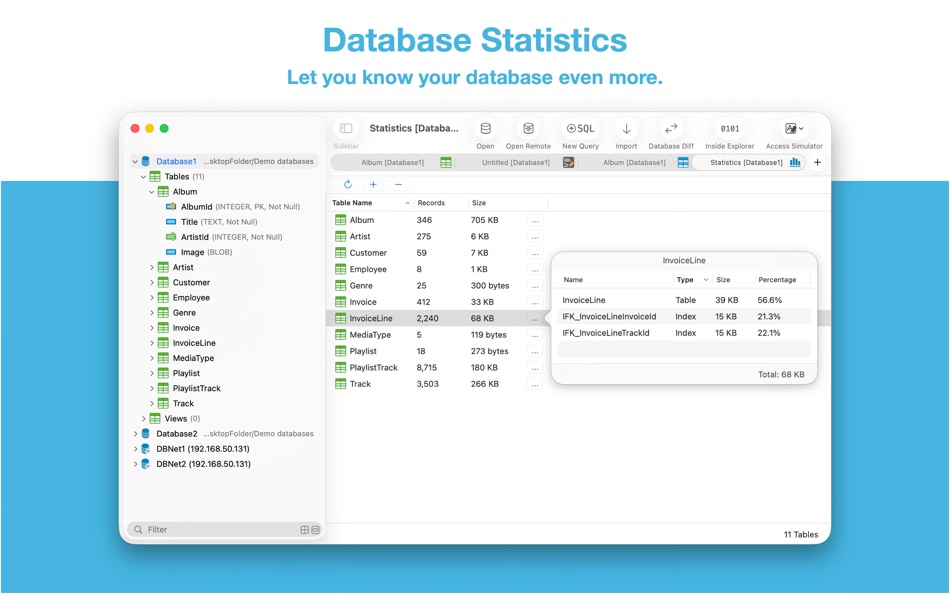The width and height of the screenshot is (950, 594).
Task: Open the Database Diff tool
Action: 670,128
